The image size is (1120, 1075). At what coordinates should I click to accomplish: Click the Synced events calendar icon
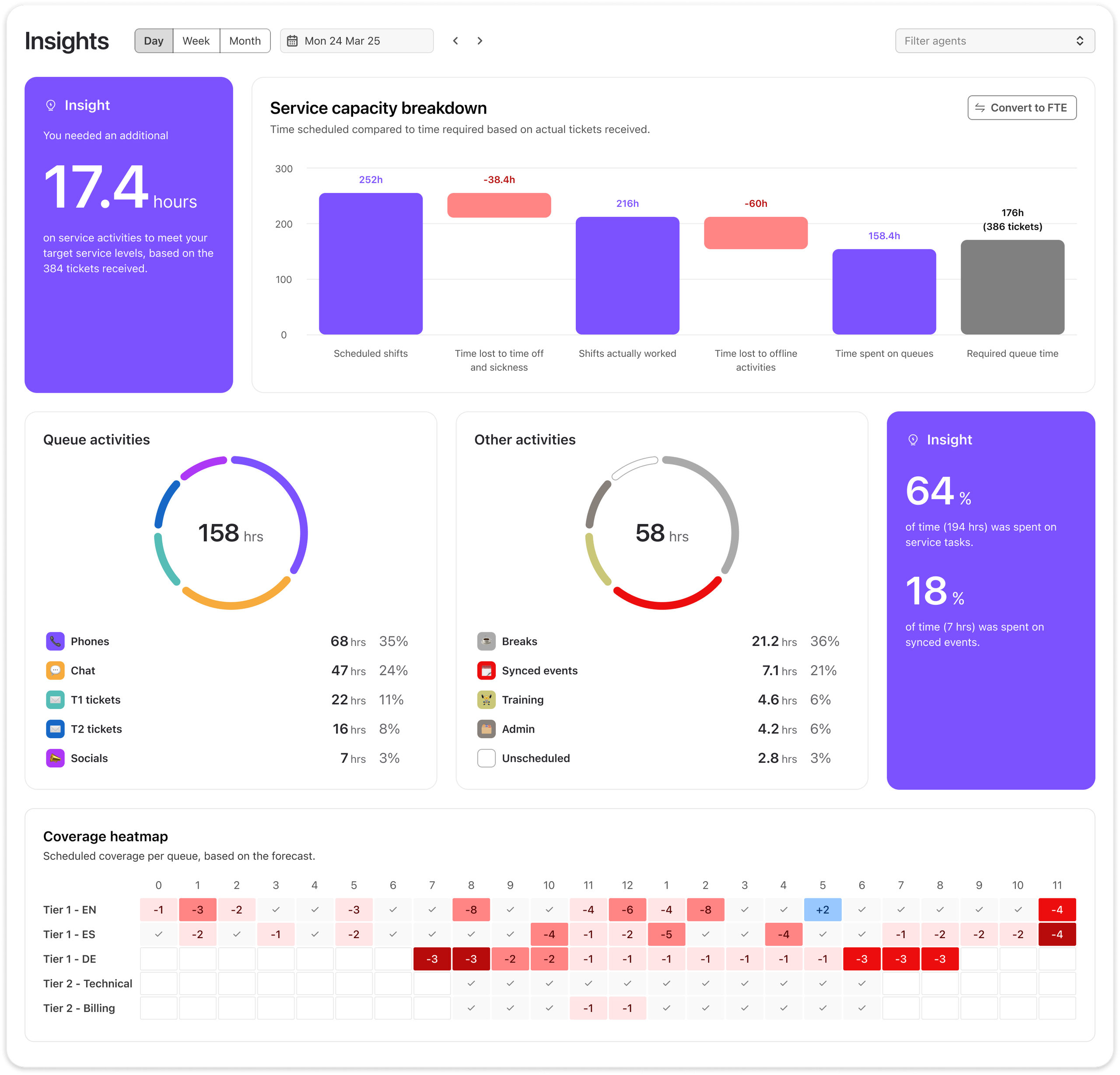point(486,670)
